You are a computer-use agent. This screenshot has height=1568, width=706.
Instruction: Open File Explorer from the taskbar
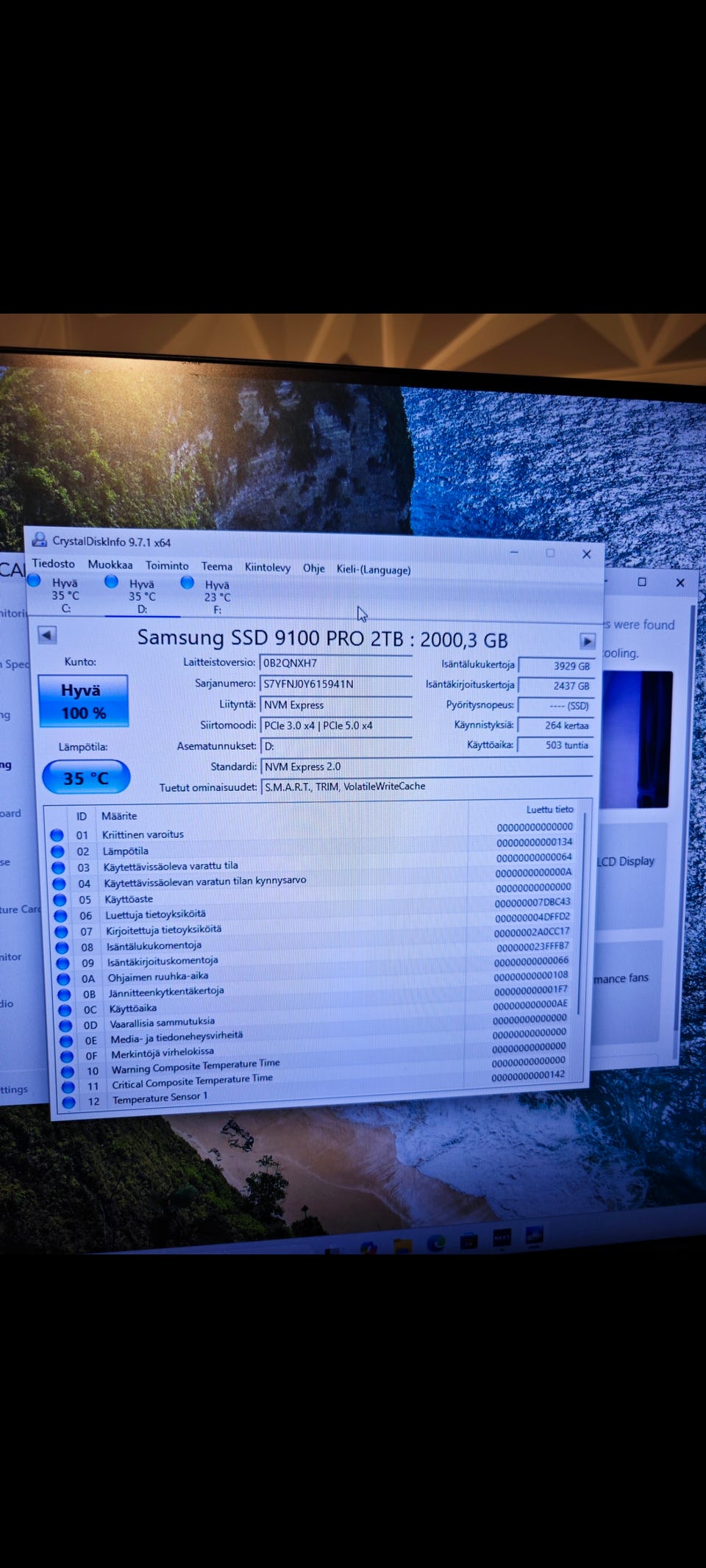(402, 1246)
